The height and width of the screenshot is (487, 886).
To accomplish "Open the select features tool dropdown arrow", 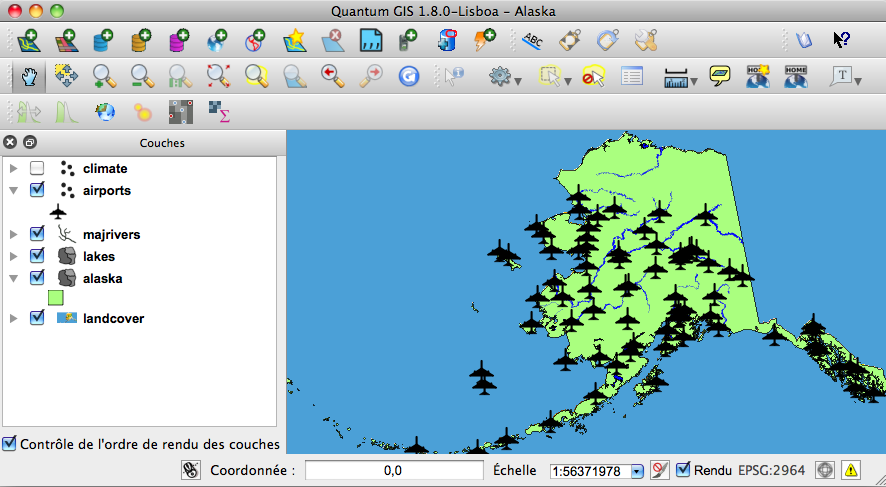I will [568, 81].
